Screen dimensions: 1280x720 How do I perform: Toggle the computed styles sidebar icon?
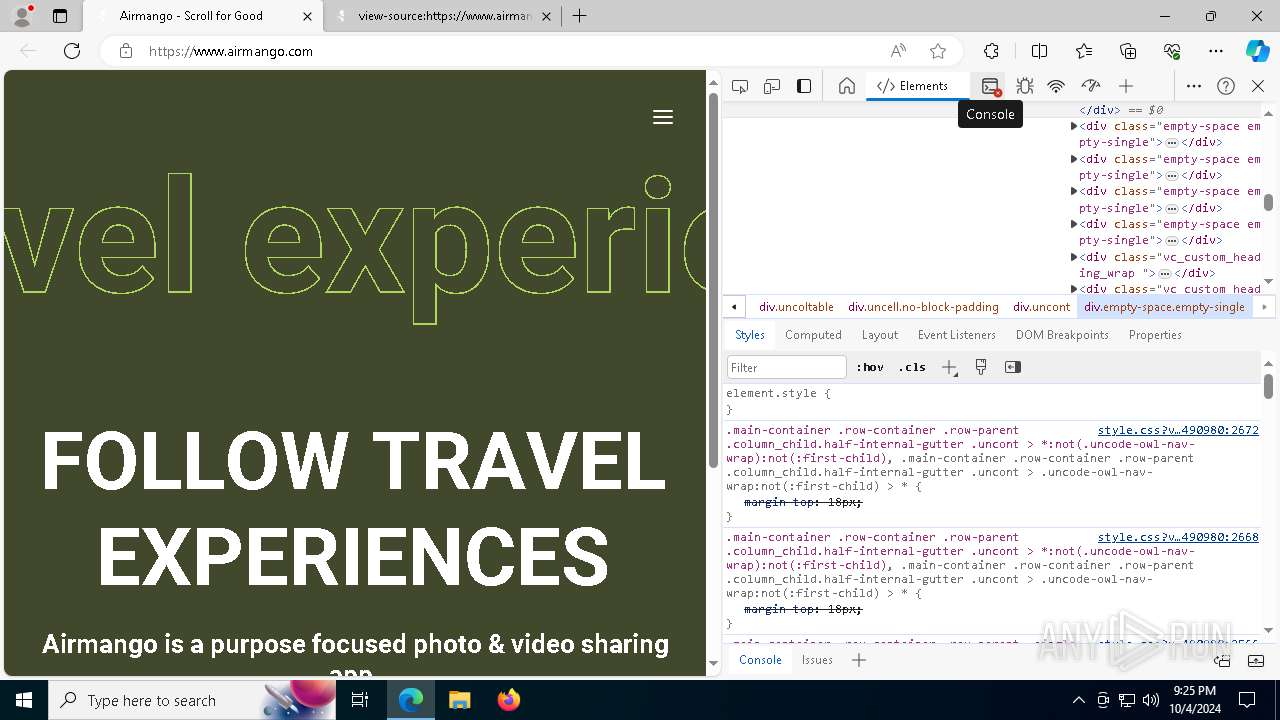pyautogui.click(x=1013, y=367)
